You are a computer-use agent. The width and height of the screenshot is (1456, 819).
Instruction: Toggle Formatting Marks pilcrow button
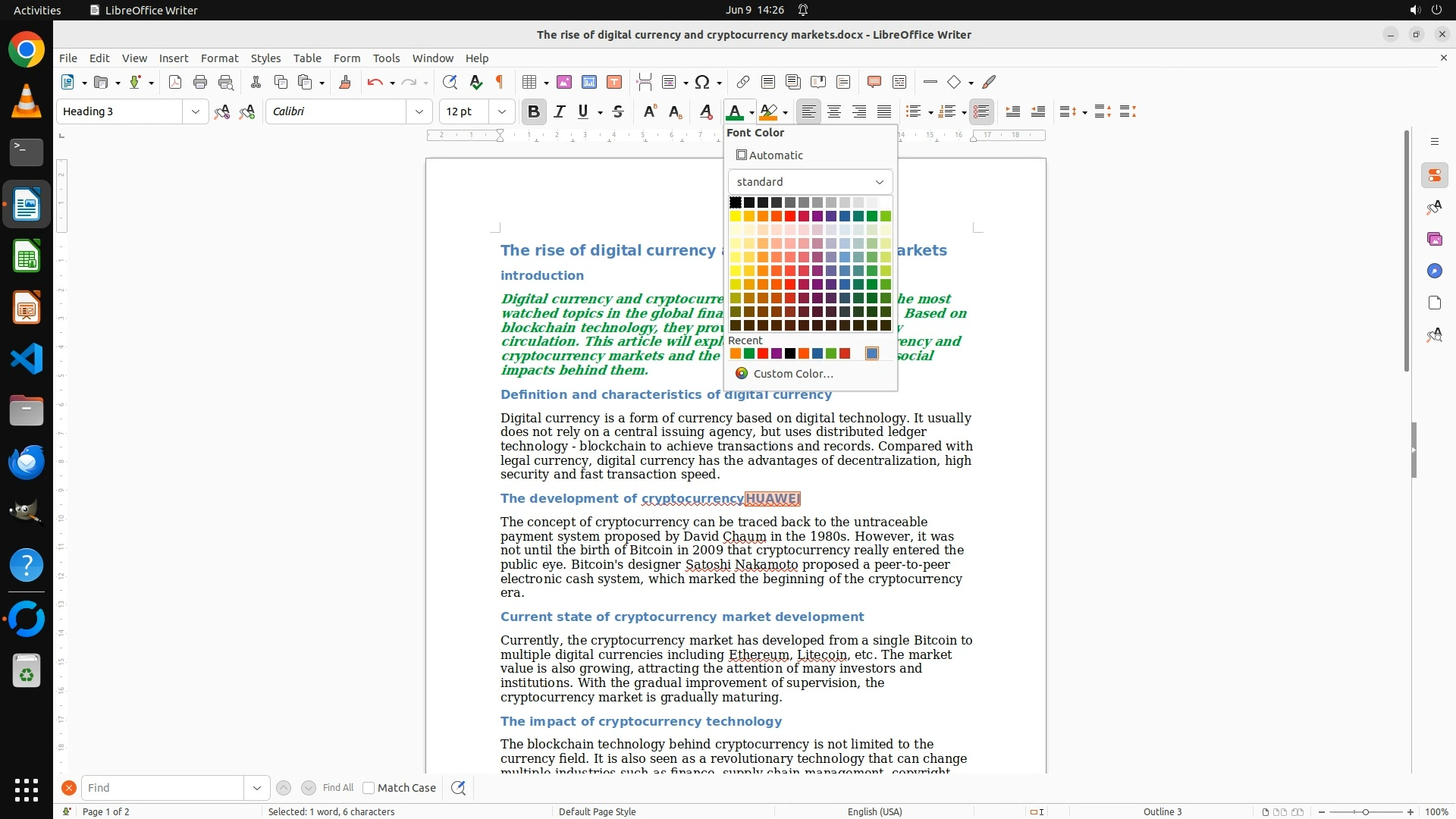(500, 82)
